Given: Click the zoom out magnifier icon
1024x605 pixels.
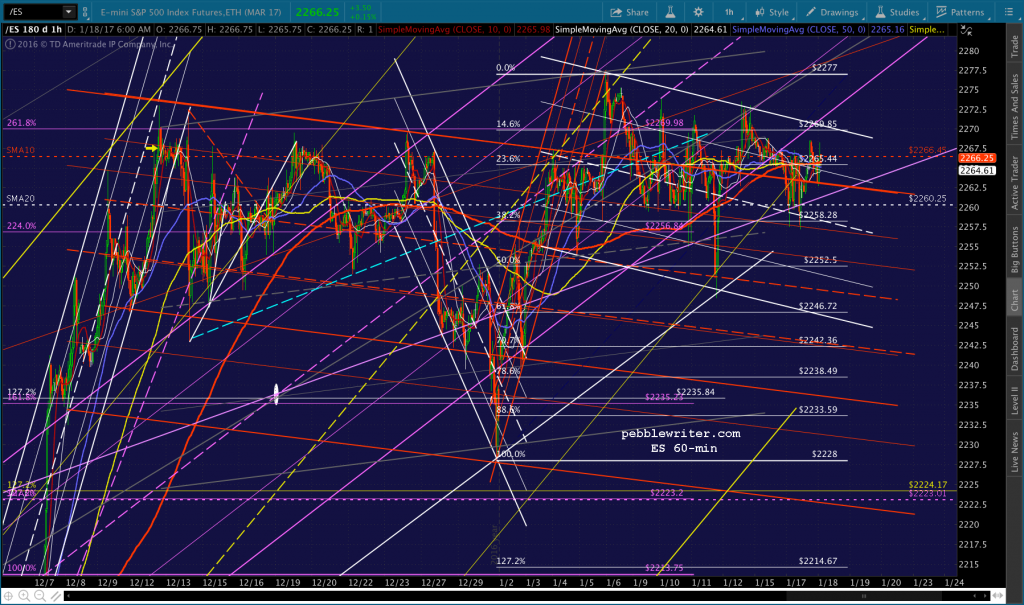Looking at the screenshot, I should tap(40, 596).
